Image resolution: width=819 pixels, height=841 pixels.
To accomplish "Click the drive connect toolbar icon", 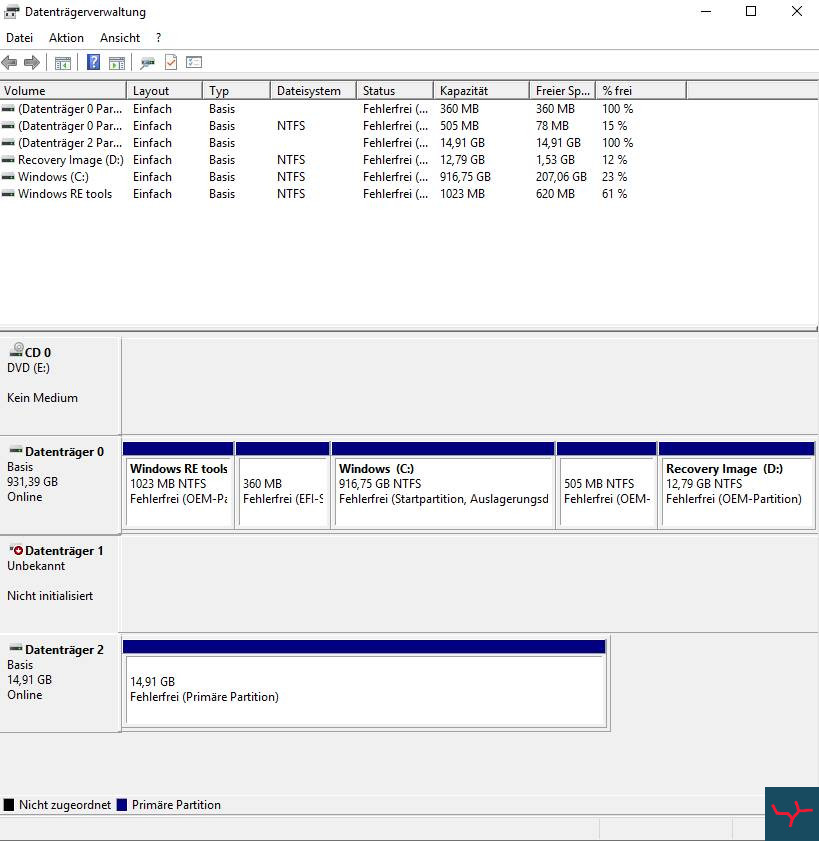I will tap(147, 62).
